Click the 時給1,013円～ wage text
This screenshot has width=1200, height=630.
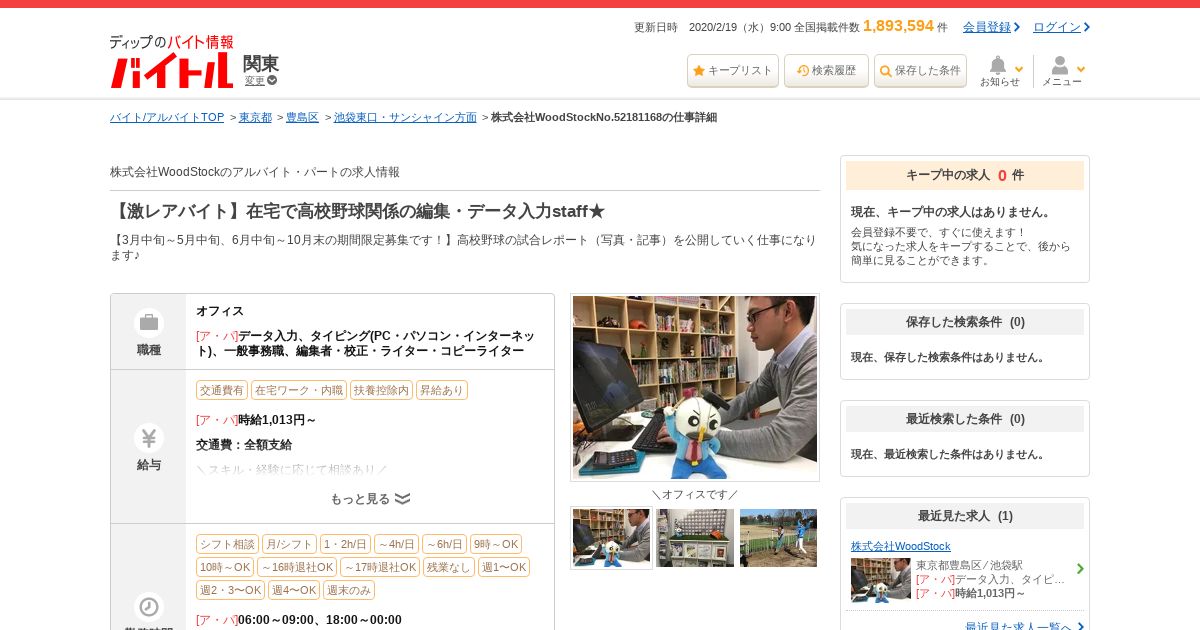point(277,420)
